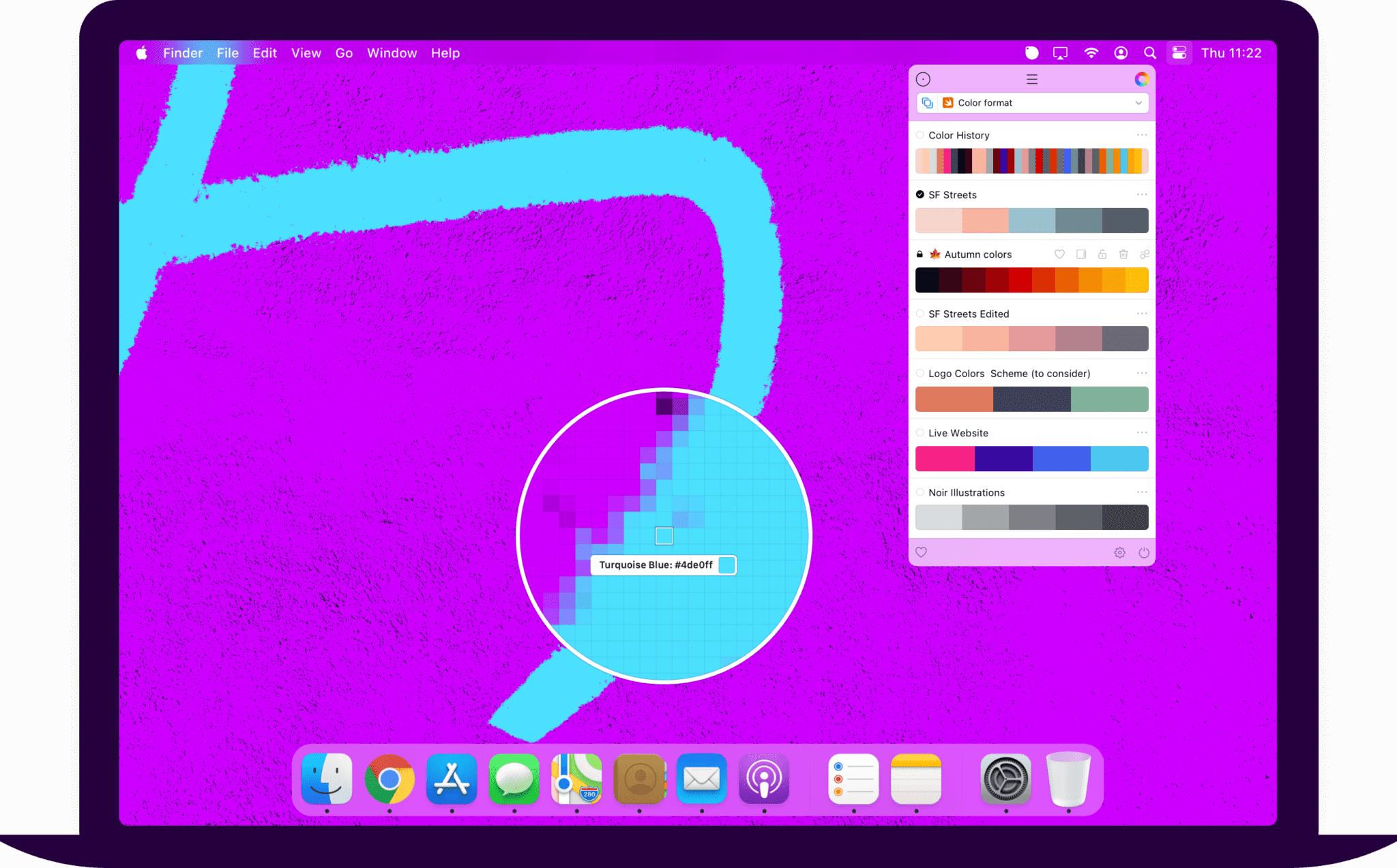Screen dimensions: 1397x868
Task: Delete the Autumn colors palette using the trash icon
Action: (1123, 254)
